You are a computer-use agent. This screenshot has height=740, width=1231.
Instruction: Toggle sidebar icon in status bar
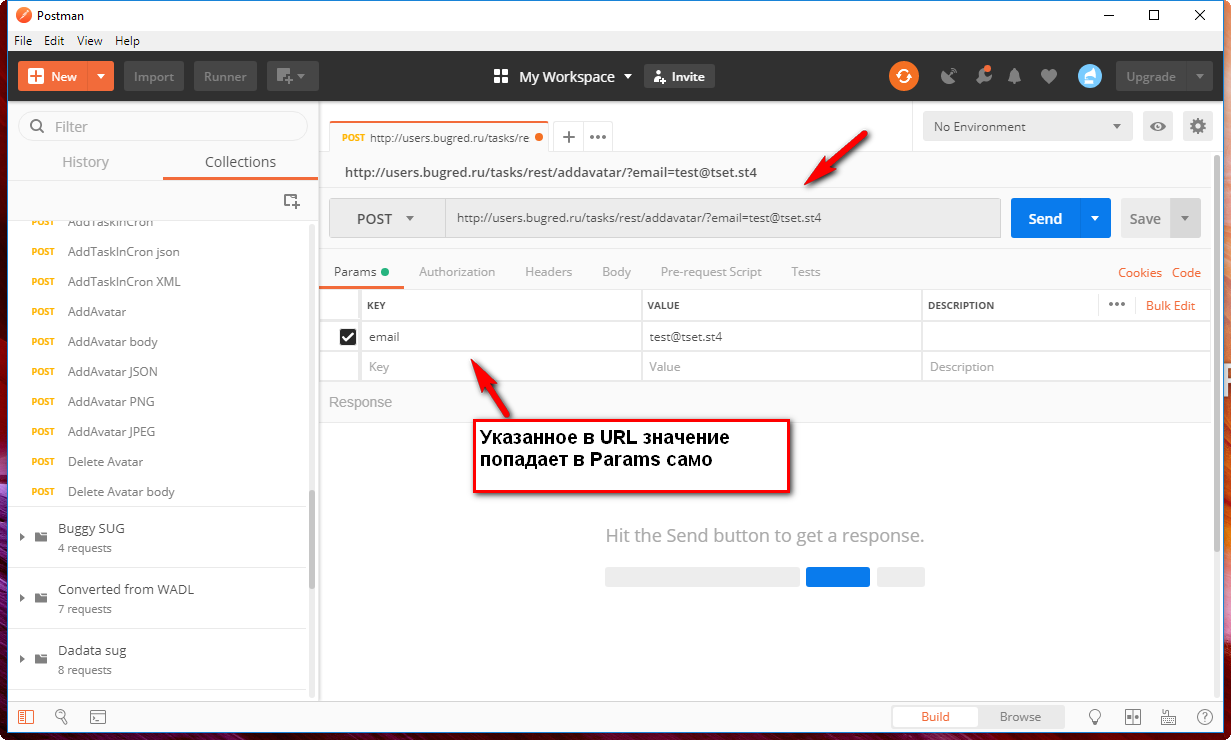[26, 716]
